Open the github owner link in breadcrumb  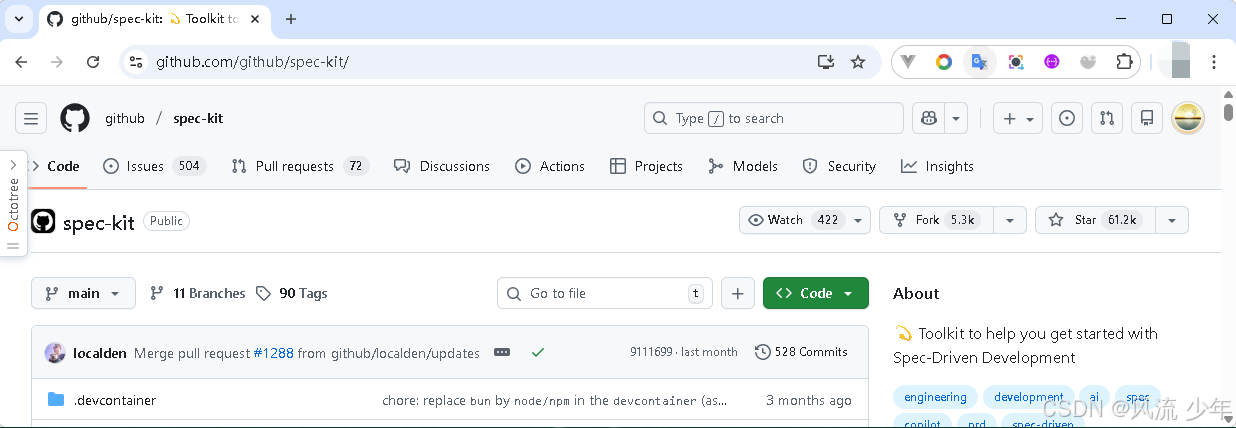pyautogui.click(x=125, y=118)
